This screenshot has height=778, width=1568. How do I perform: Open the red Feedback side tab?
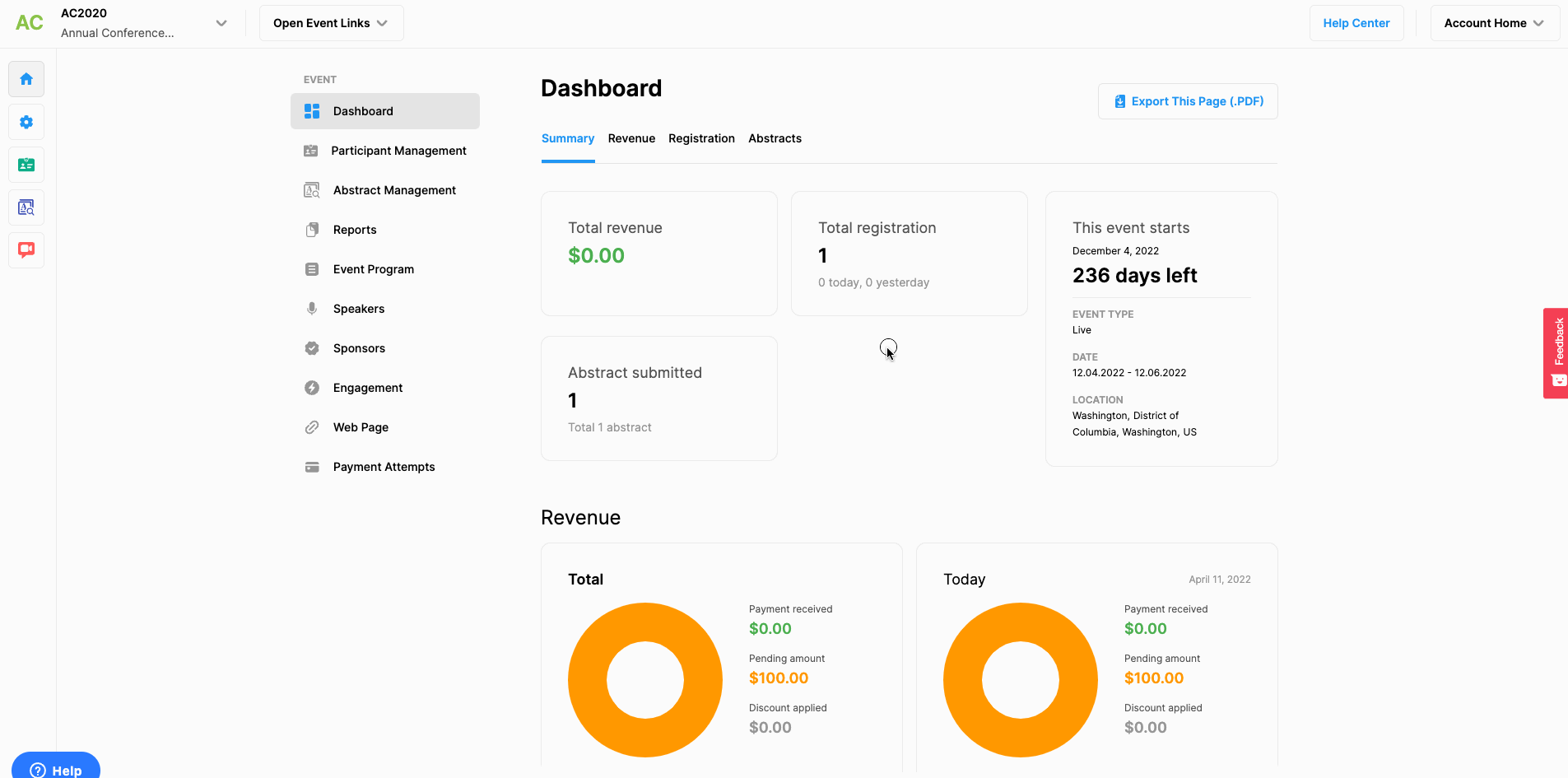tap(1556, 352)
